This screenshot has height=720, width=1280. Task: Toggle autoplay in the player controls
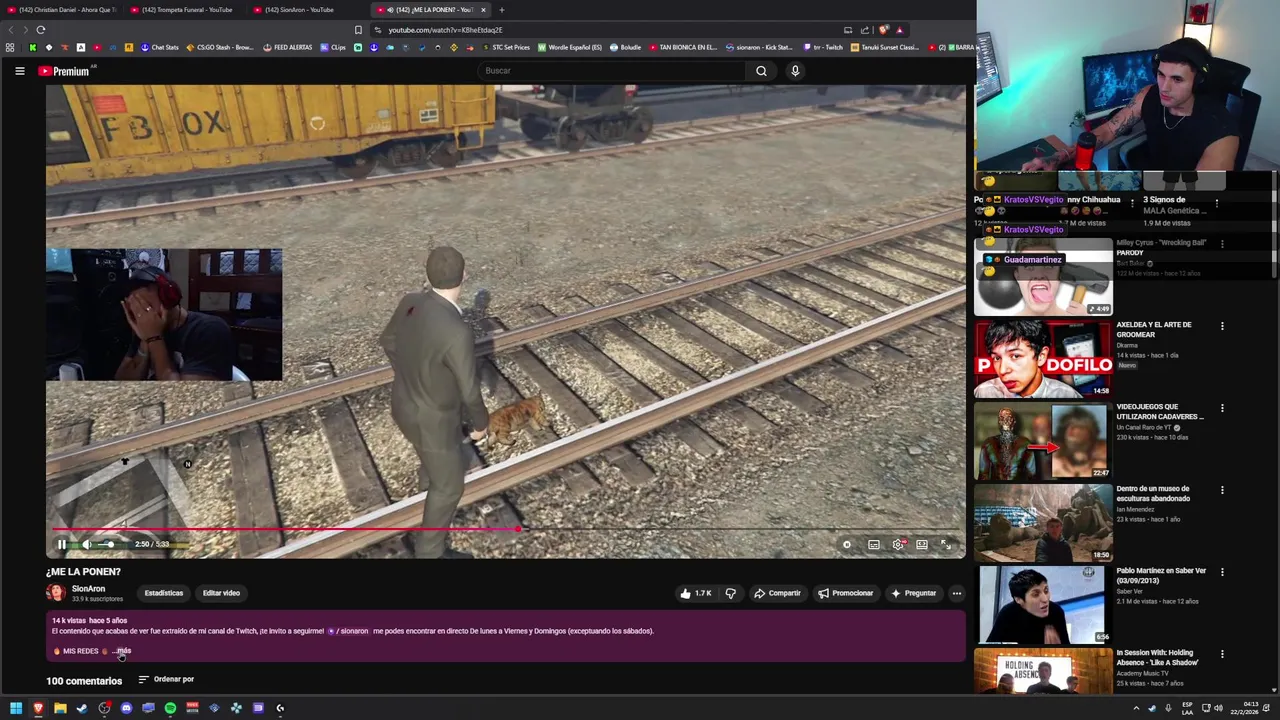coord(847,545)
